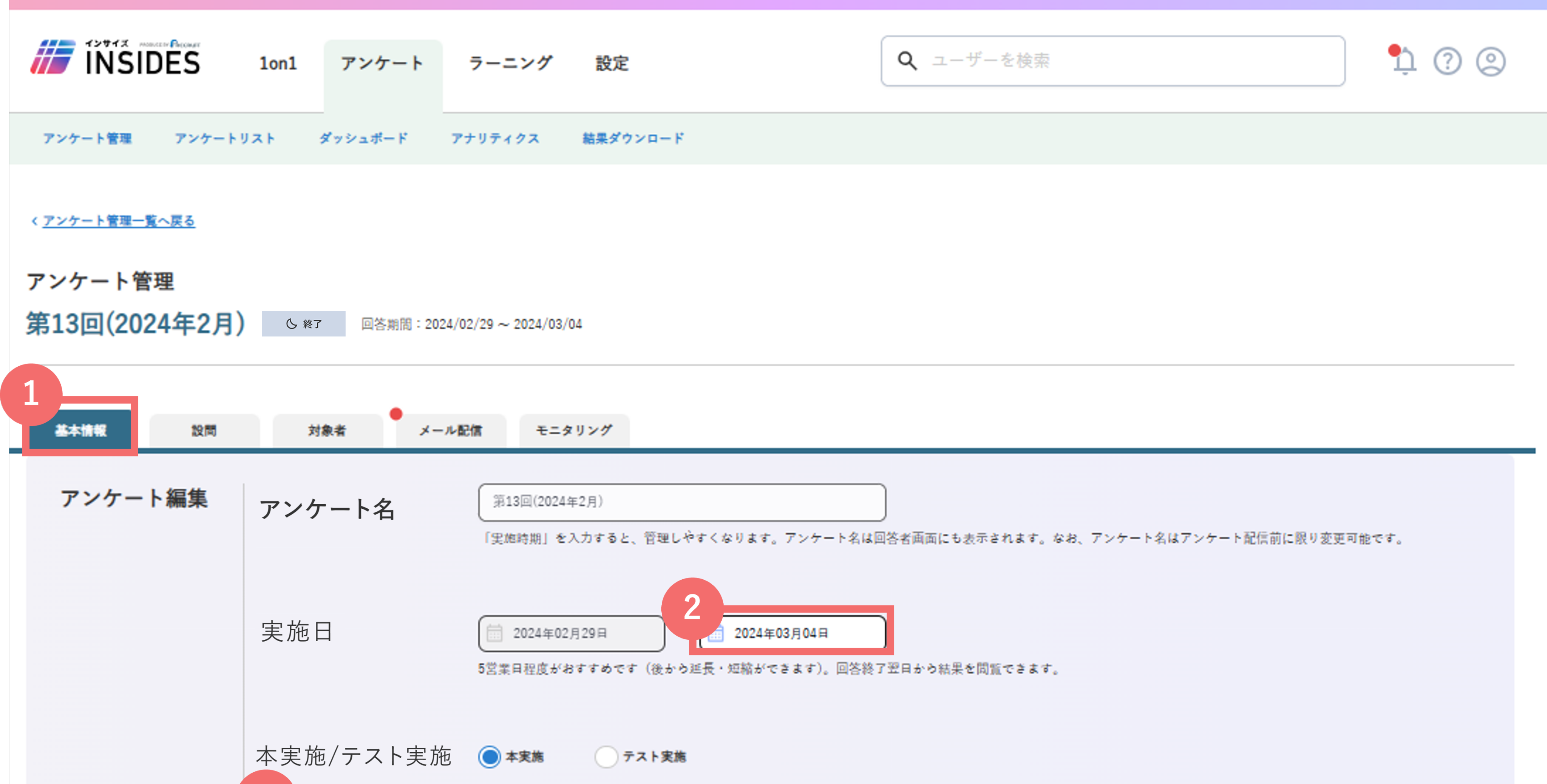Switch to the 設問 tab
Viewport: 1547px width, 784px height.
(x=204, y=431)
